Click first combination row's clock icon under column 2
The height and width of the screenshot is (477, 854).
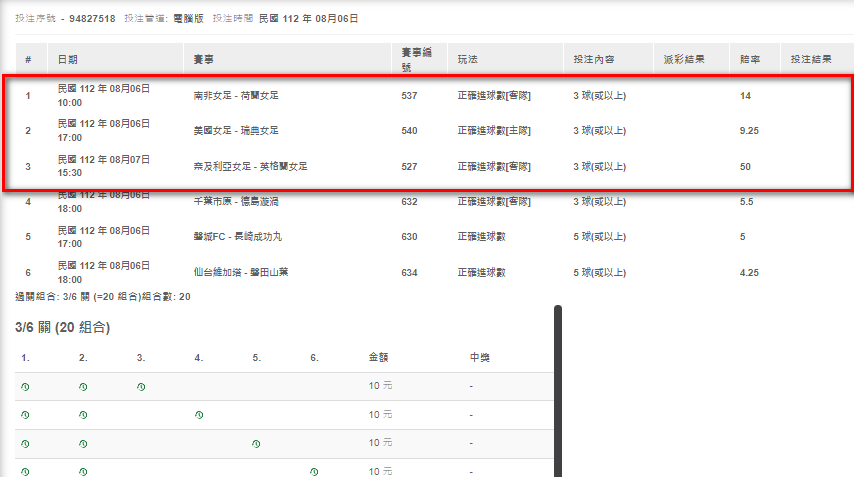[83, 386]
